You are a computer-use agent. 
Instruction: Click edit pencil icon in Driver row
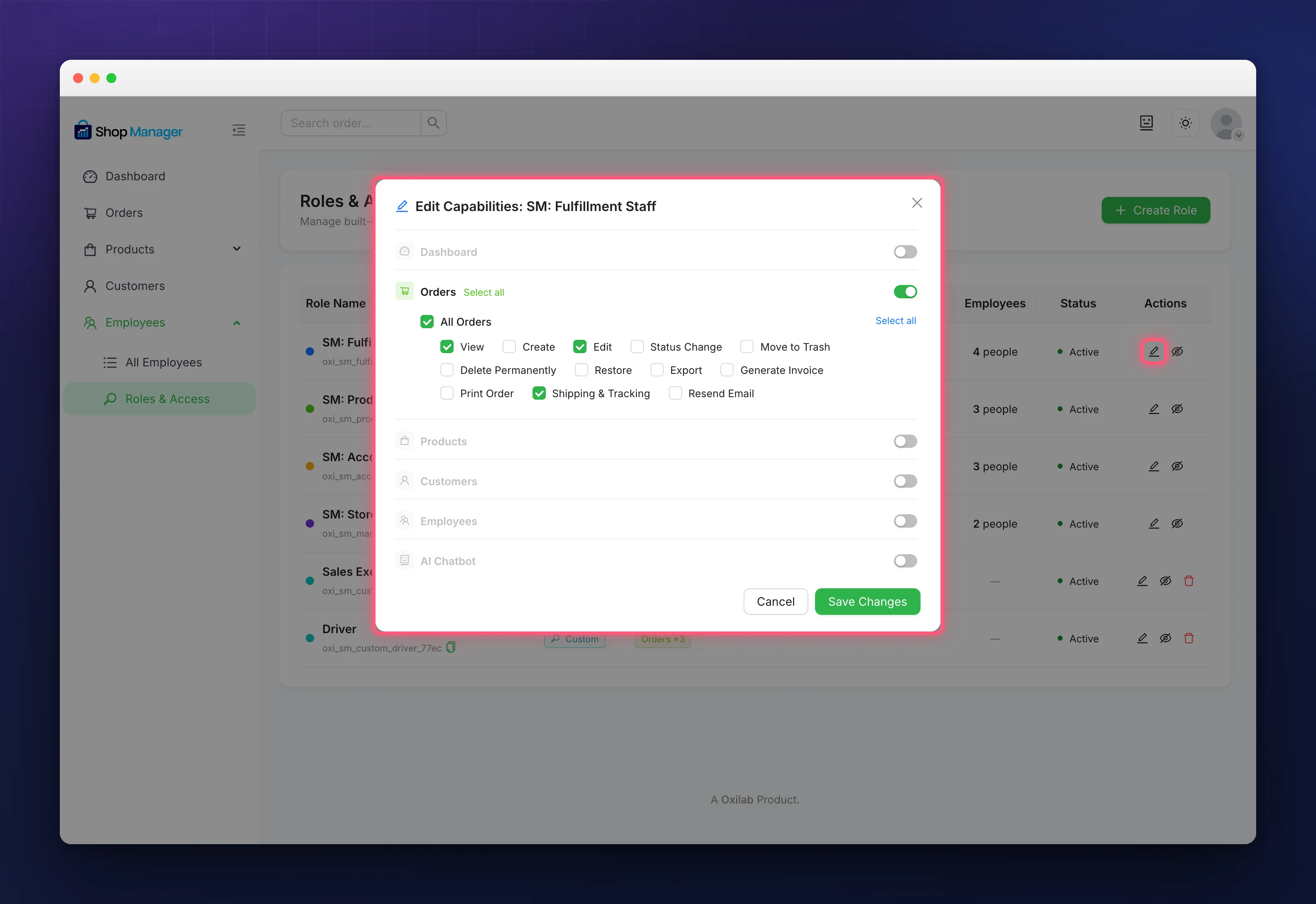(x=1142, y=639)
